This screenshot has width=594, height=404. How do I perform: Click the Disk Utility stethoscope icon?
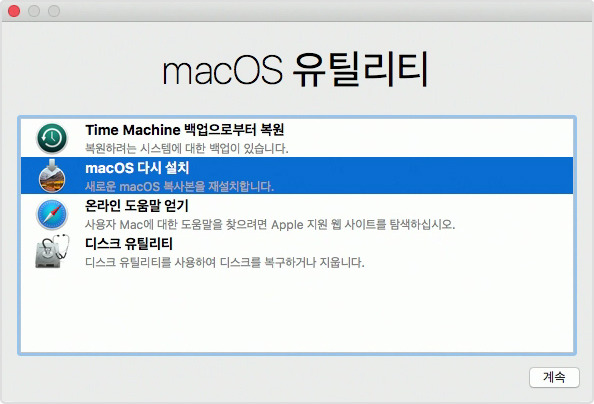52,251
